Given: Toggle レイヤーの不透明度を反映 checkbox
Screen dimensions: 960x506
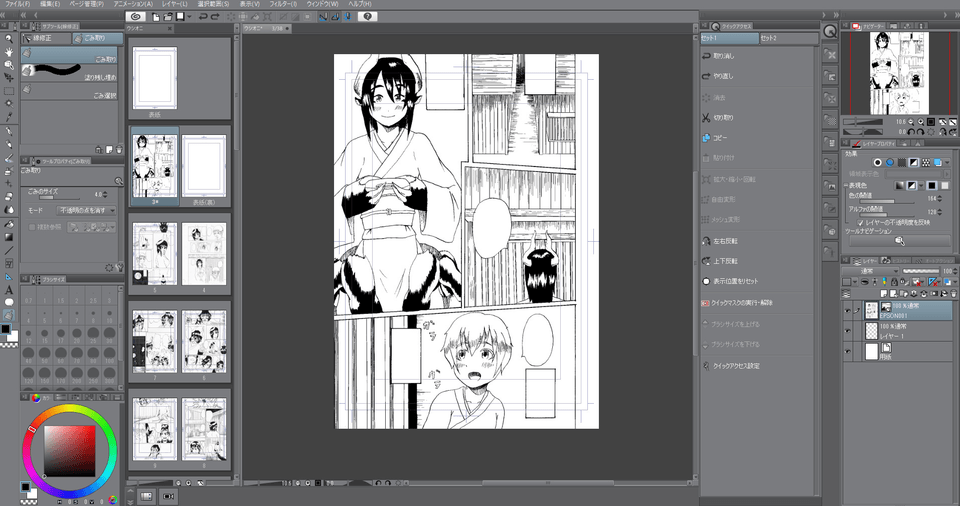Looking at the screenshot, I should (860, 222).
